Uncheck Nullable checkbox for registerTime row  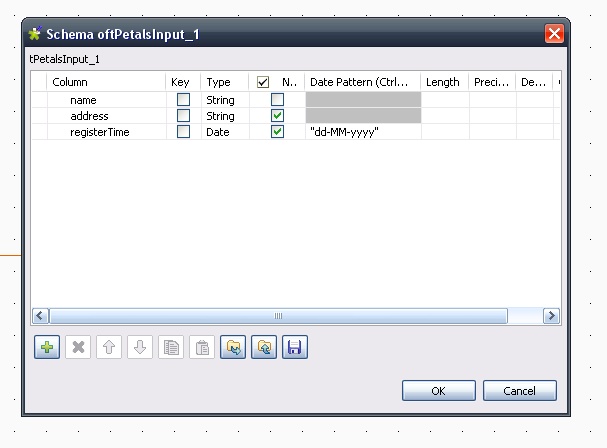click(x=277, y=132)
